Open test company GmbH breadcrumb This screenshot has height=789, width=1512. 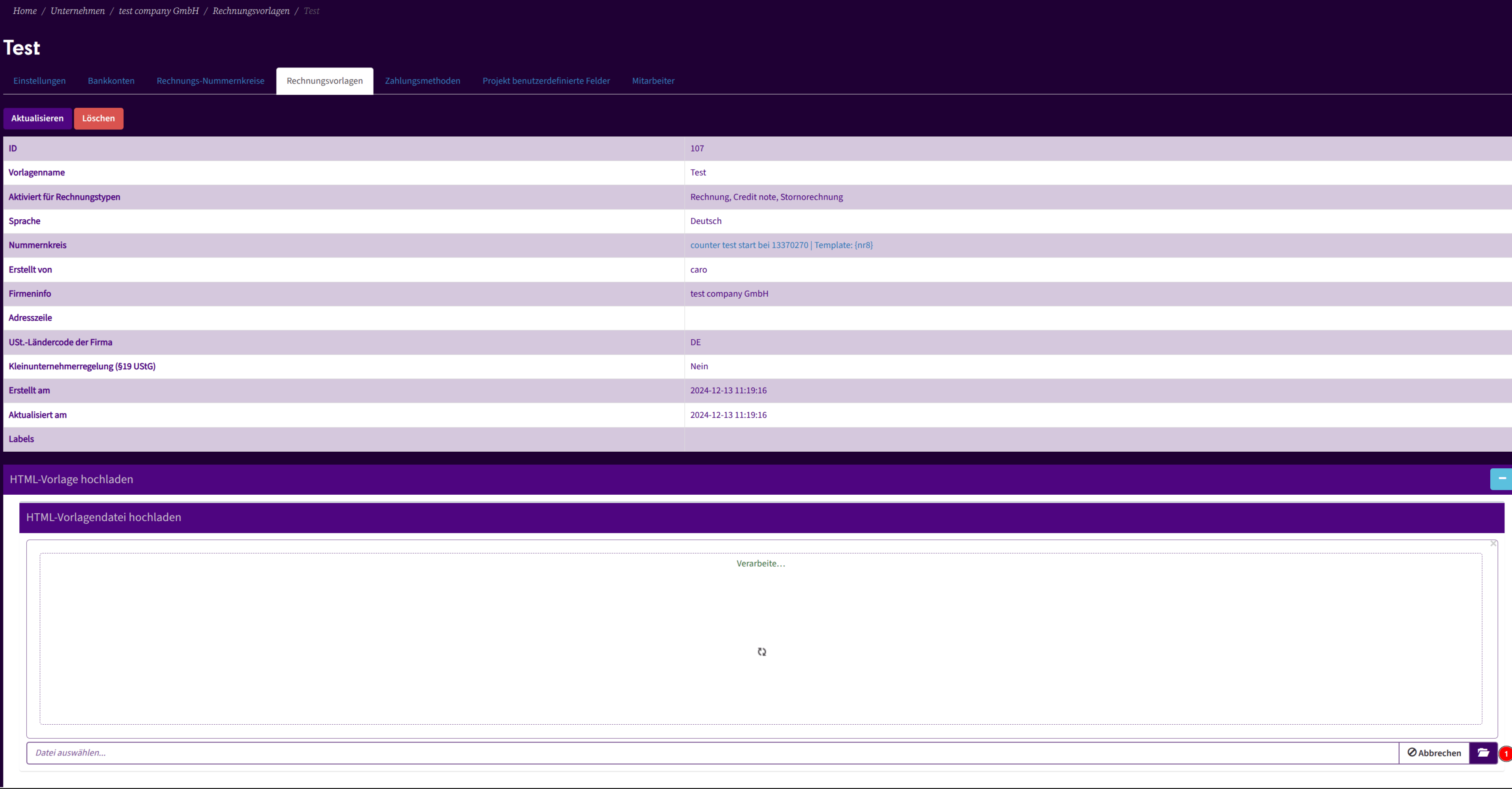click(159, 11)
